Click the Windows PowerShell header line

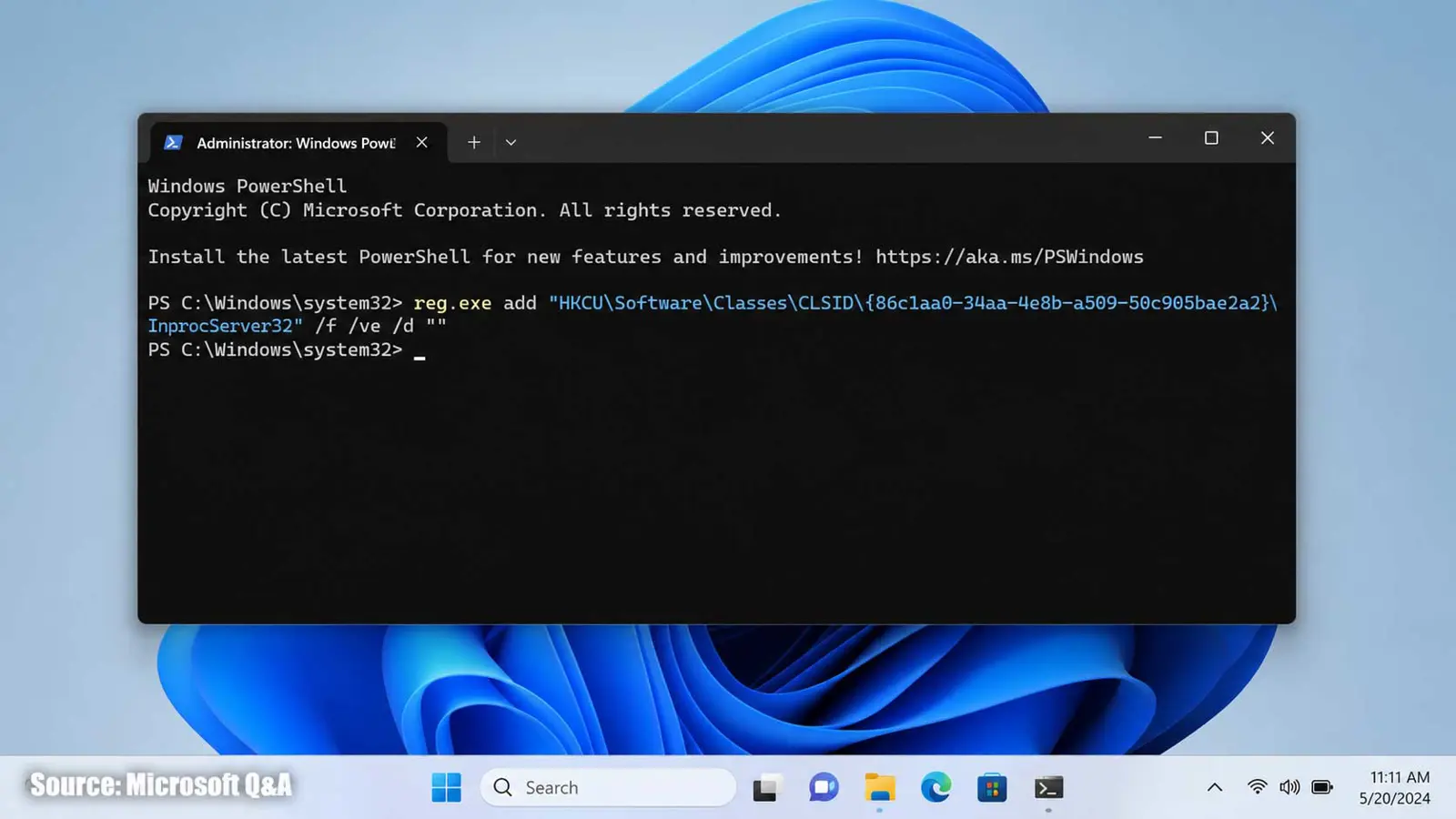click(x=248, y=186)
